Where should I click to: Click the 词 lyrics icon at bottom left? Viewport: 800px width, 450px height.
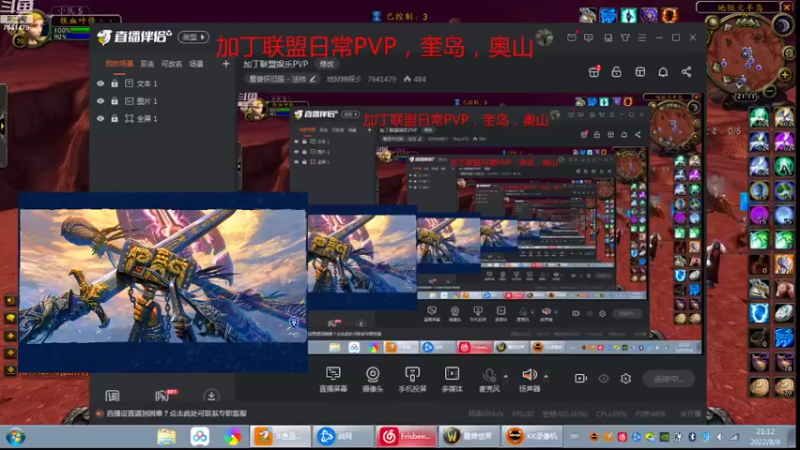[112, 395]
